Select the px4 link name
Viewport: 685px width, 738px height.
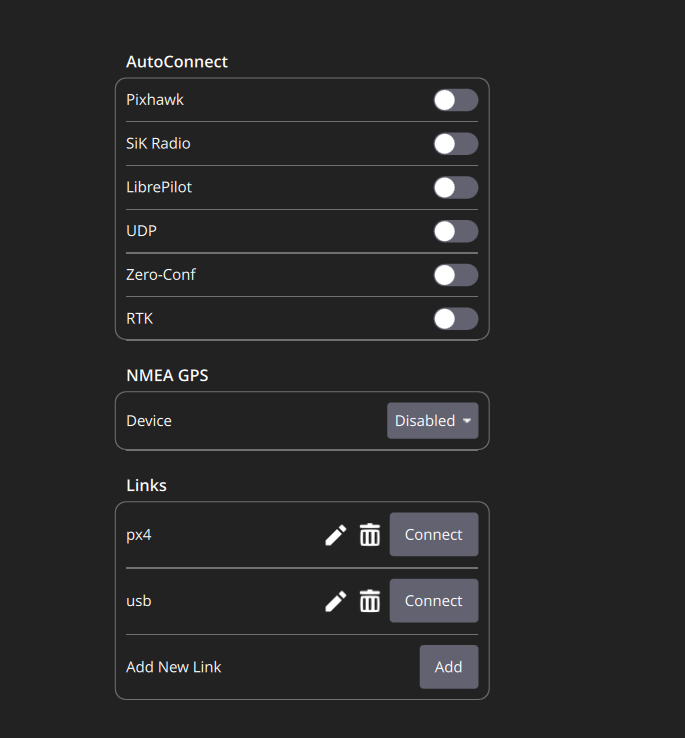click(139, 535)
